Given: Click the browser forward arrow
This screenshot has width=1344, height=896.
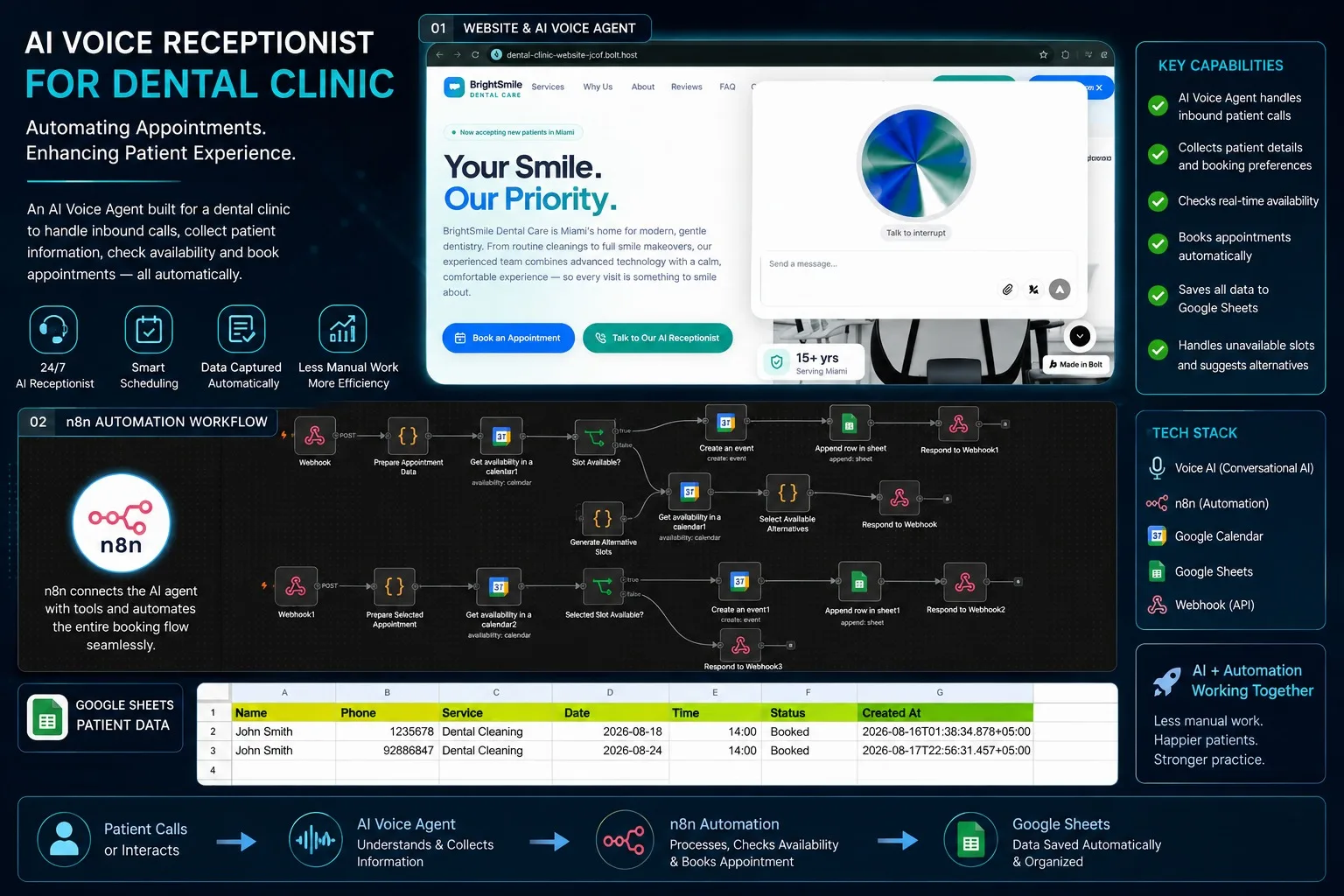Looking at the screenshot, I should (457, 54).
